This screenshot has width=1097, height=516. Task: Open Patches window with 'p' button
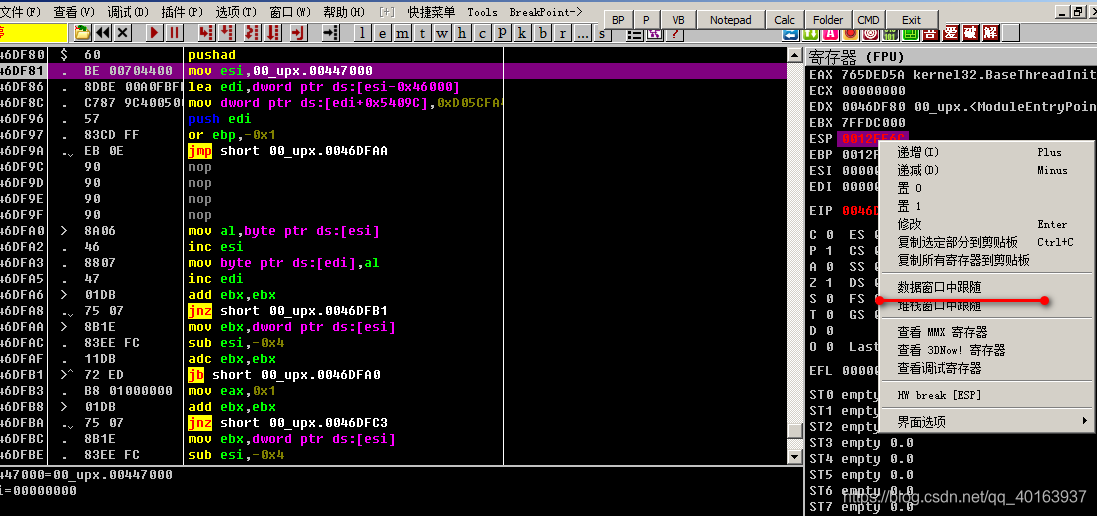(x=502, y=33)
